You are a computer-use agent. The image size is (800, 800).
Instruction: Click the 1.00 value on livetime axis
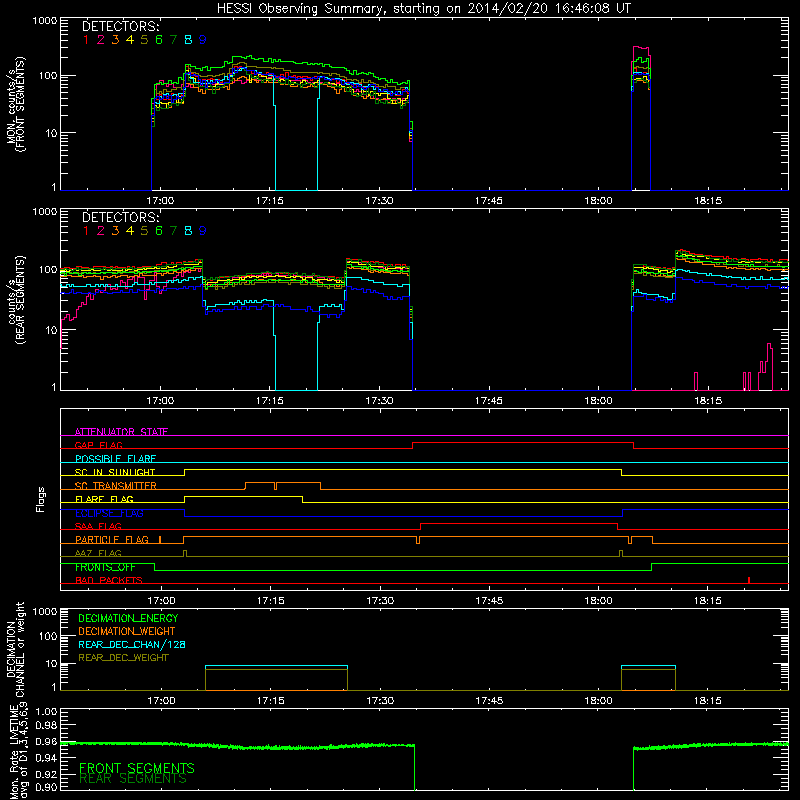(47, 711)
